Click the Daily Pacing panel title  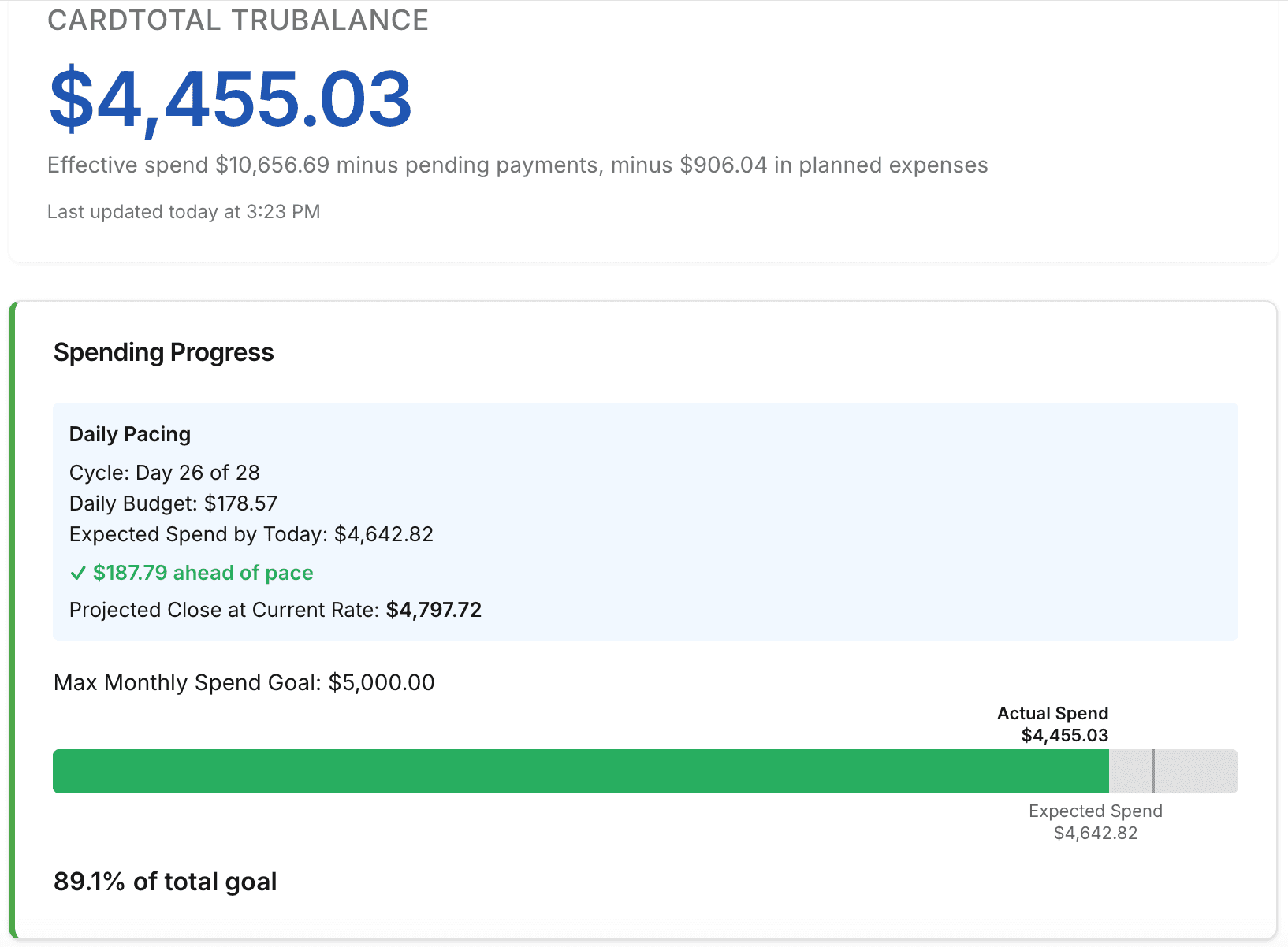[x=129, y=433]
